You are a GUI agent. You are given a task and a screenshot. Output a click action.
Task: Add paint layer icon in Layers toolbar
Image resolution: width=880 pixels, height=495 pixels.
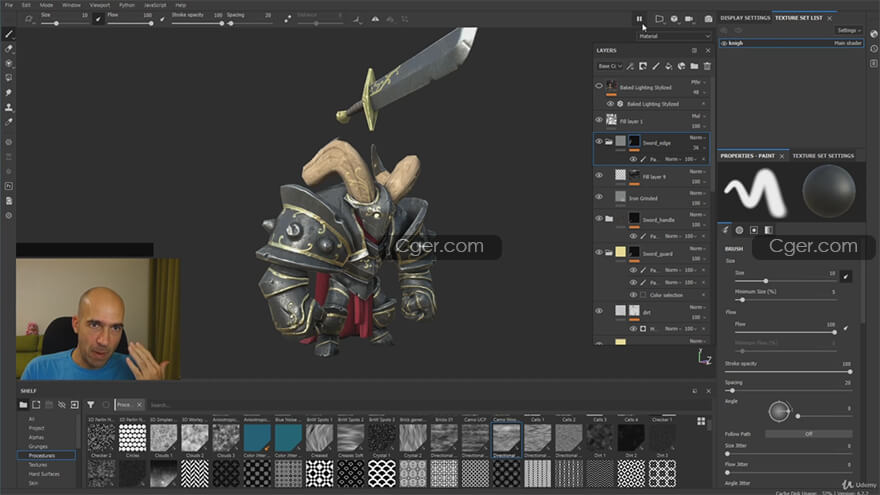coord(656,66)
